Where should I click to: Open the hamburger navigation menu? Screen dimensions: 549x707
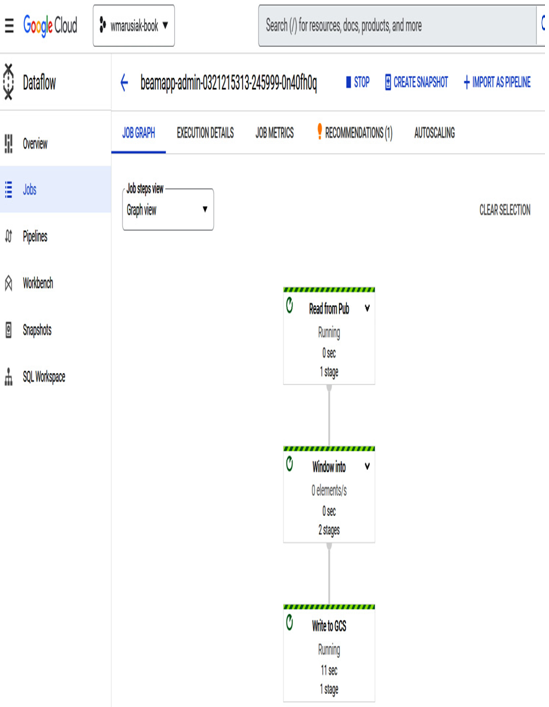9,25
